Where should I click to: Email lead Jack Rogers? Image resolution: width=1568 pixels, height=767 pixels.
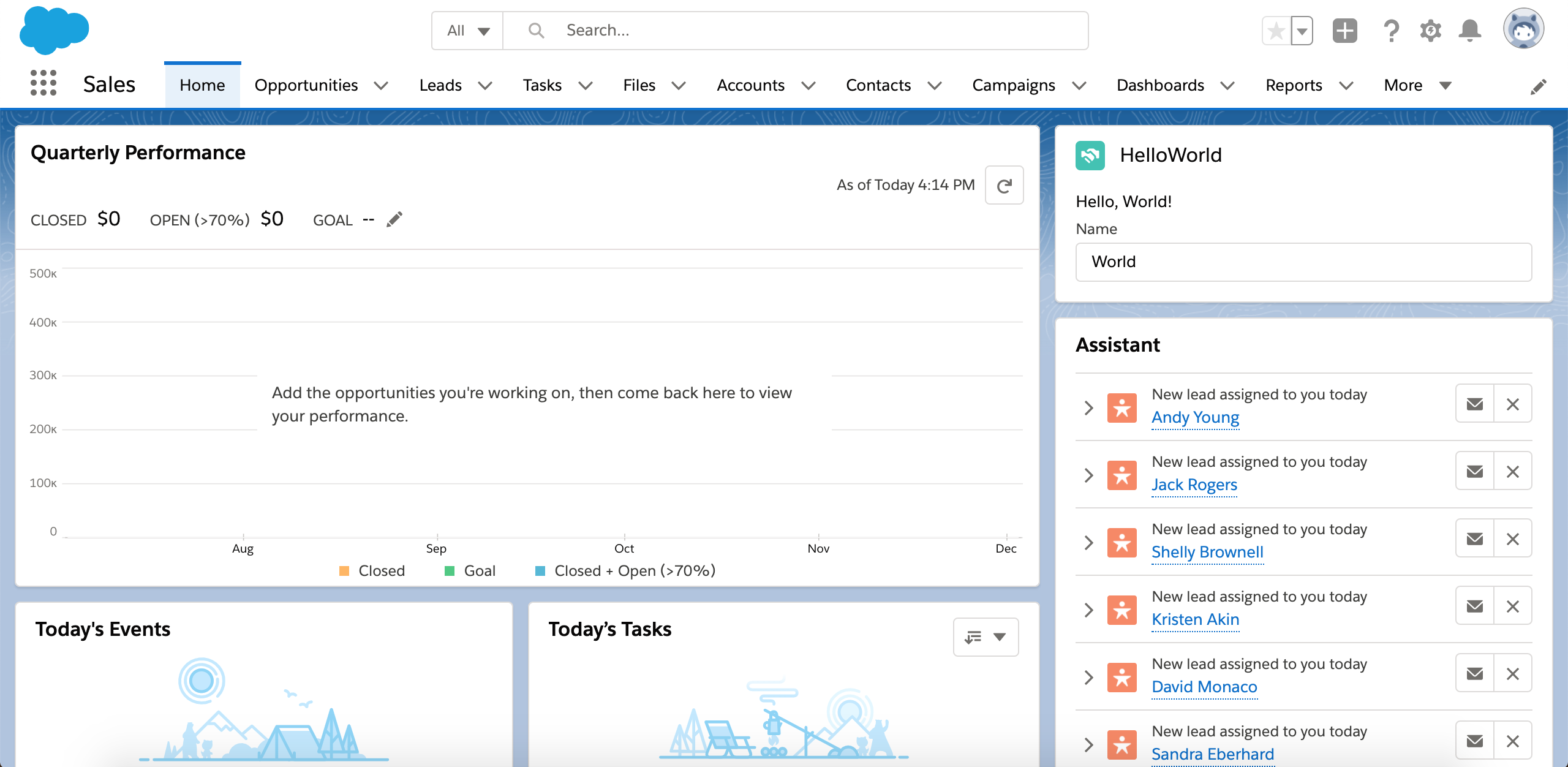click(x=1475, y=471)
